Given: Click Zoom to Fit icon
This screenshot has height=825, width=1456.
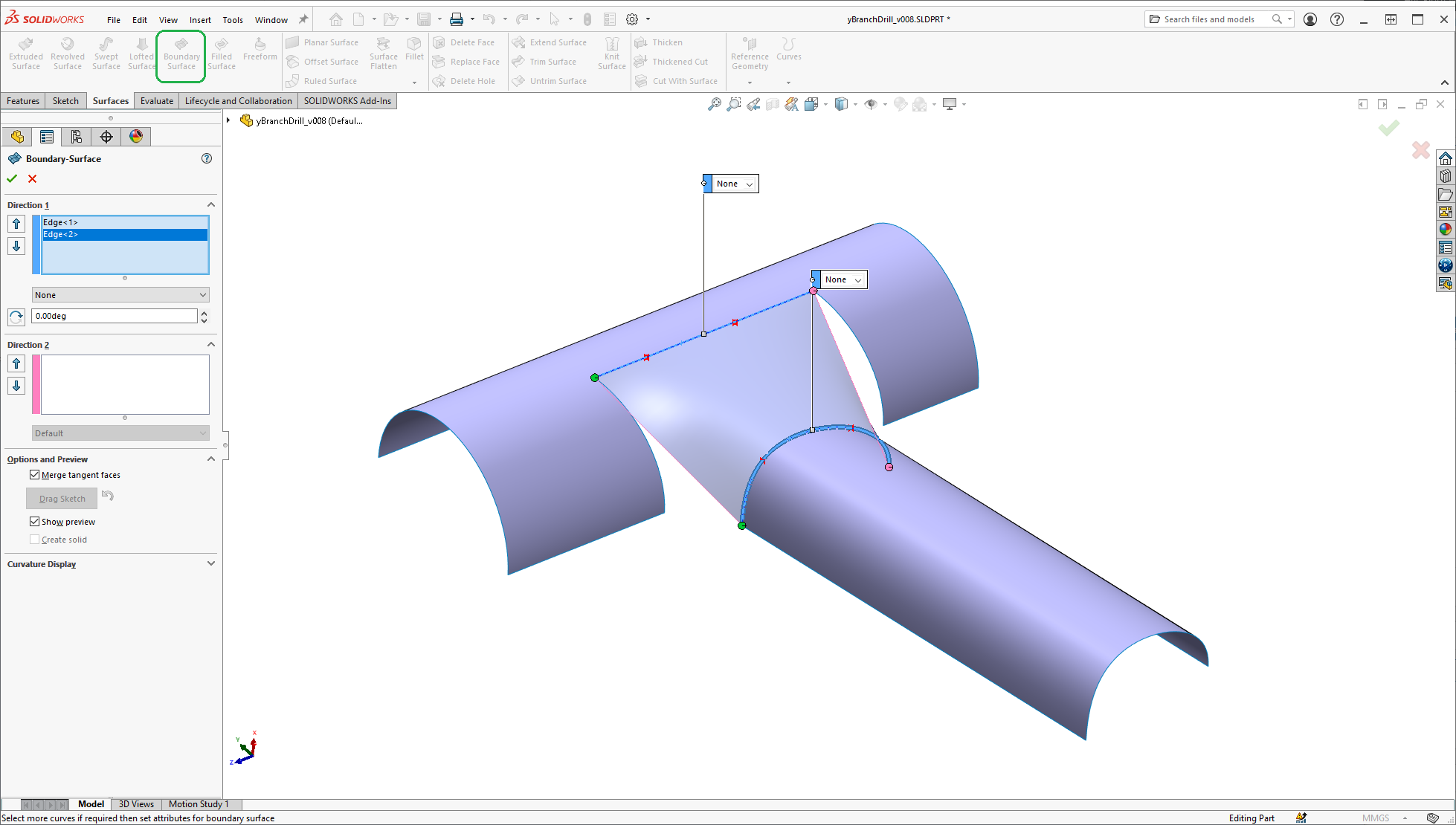Looking at the screenshot, I should 714,104.
